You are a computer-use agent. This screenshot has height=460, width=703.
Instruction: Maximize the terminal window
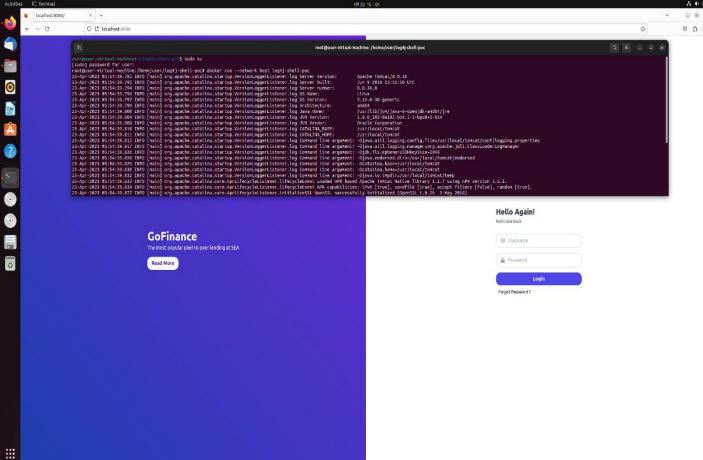click(x=651, y=48)
